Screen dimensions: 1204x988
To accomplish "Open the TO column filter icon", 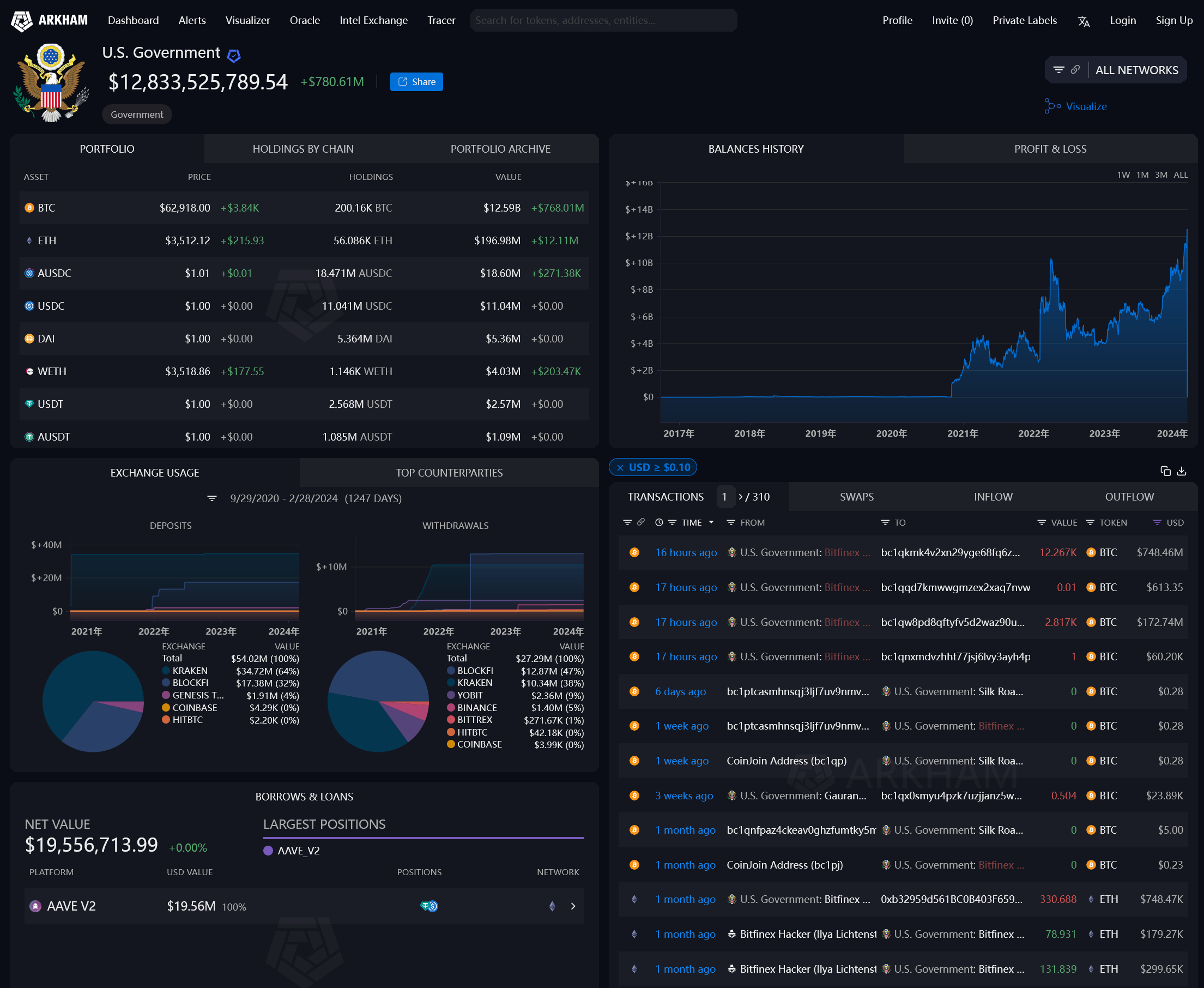I will click(x=885, y=522).
